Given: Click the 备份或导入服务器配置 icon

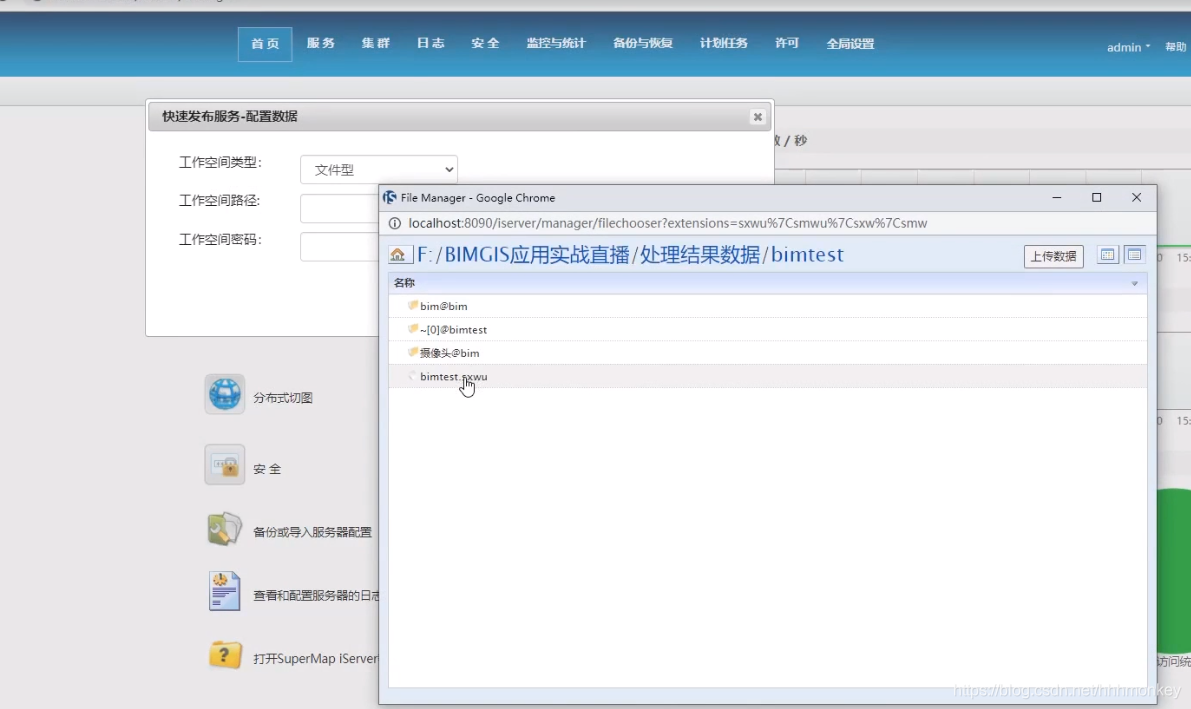Looking at the screenshot, I should point(224,529).
